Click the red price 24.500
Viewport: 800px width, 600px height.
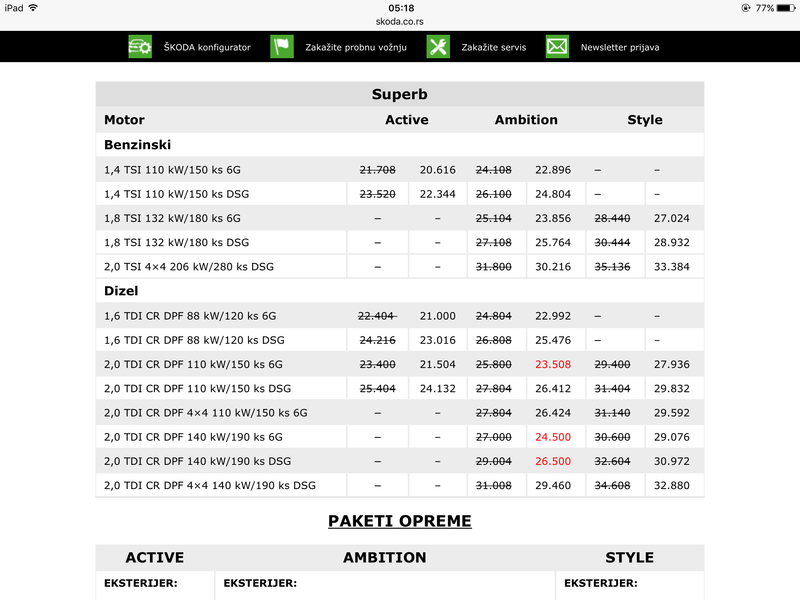pyautogui.click(x=553, y=437)
